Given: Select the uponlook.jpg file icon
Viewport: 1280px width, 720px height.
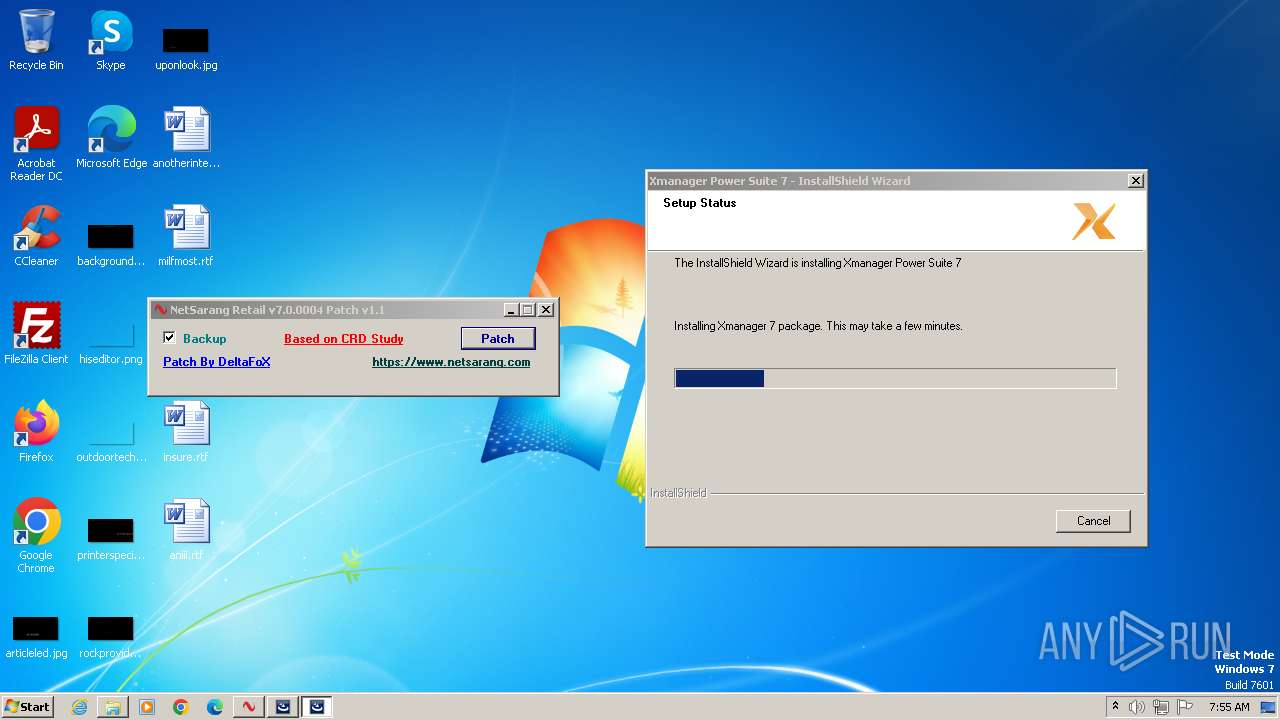Looking at the screenshot, I should point(186,48).
